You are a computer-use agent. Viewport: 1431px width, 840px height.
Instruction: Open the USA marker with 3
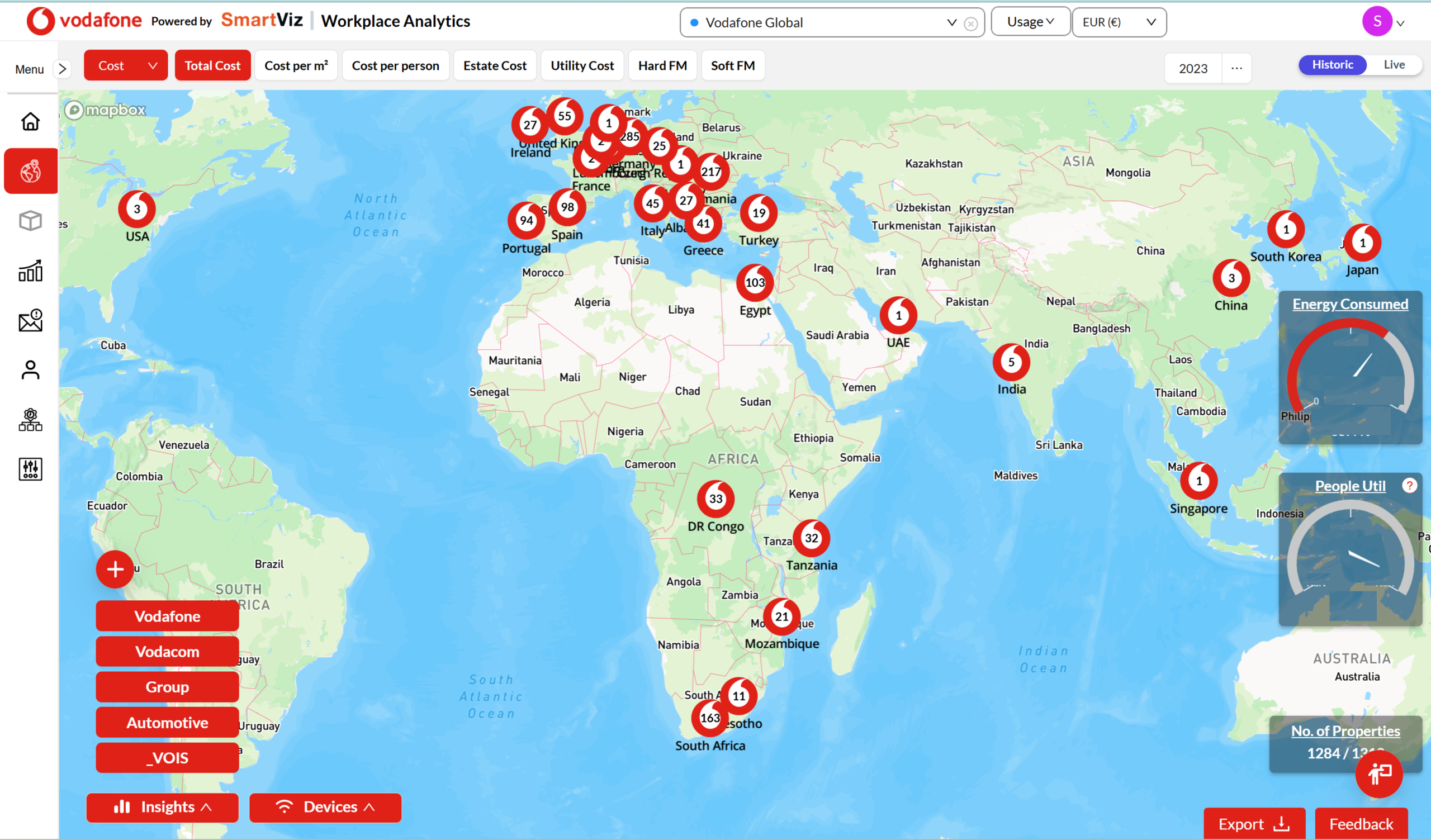tap(137, 209)
